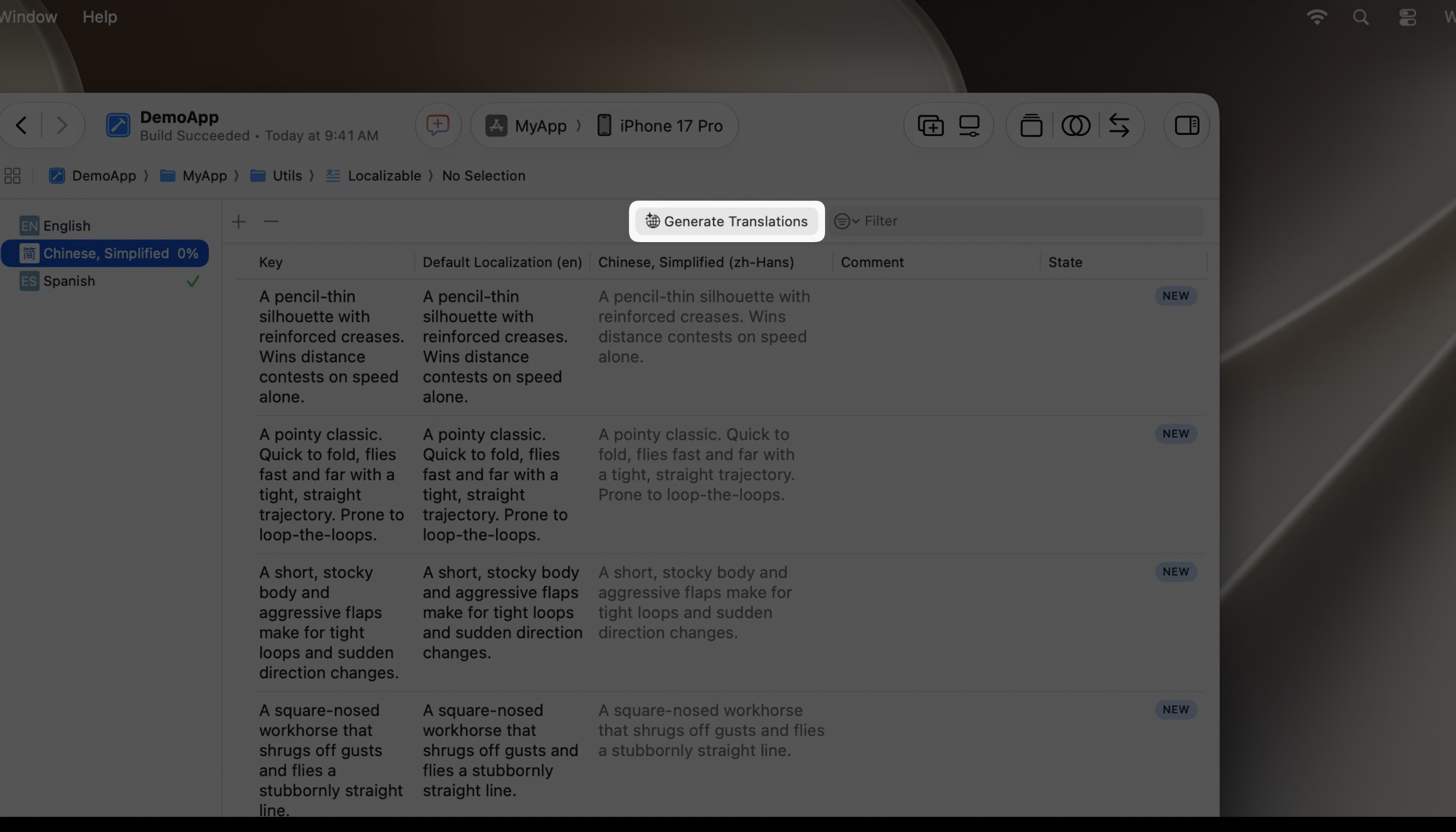Click the DemoApp breadcrumb icon

pyautogui.click(x=57, y=175)
